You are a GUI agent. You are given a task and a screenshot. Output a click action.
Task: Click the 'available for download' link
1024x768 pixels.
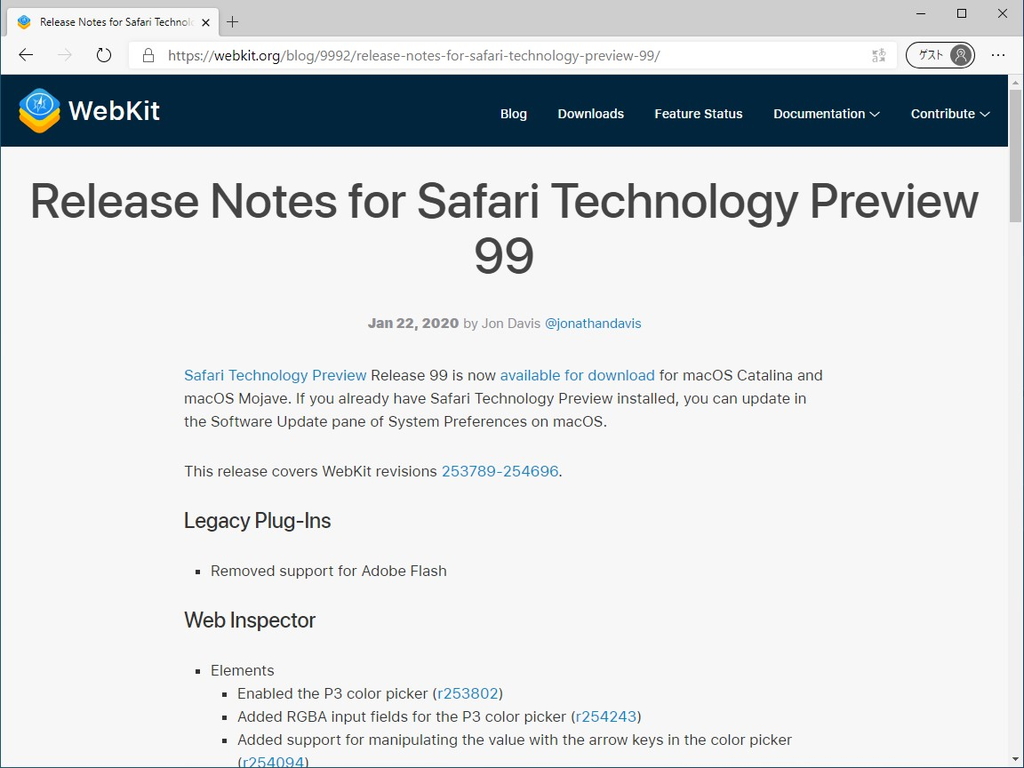[x=577, y=375]
